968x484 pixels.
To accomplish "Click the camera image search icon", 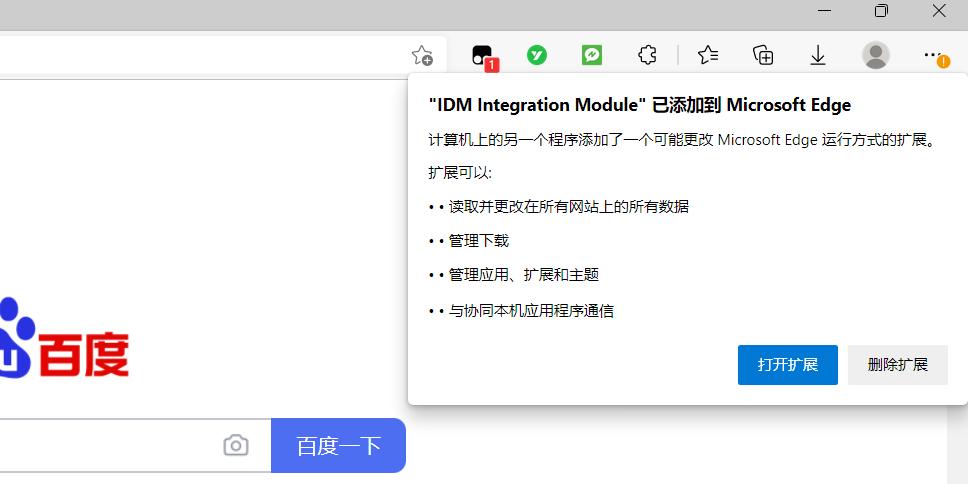I will pos(236,445).
